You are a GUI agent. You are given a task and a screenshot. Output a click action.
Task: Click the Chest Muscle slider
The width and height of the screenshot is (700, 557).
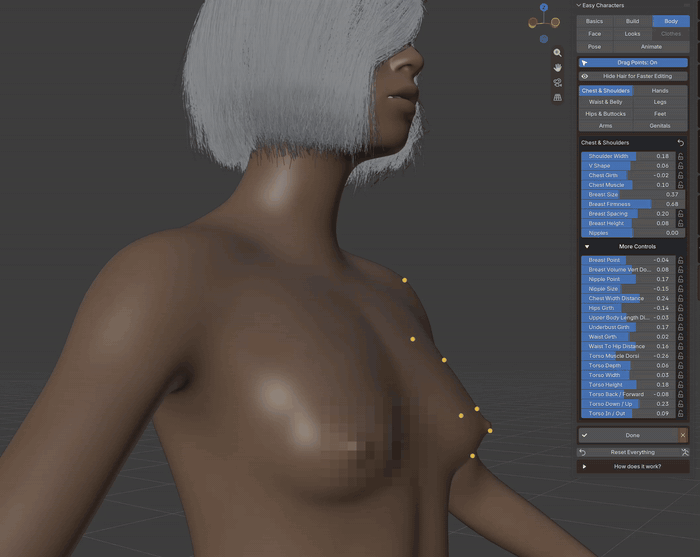click(x=628, y=185)
